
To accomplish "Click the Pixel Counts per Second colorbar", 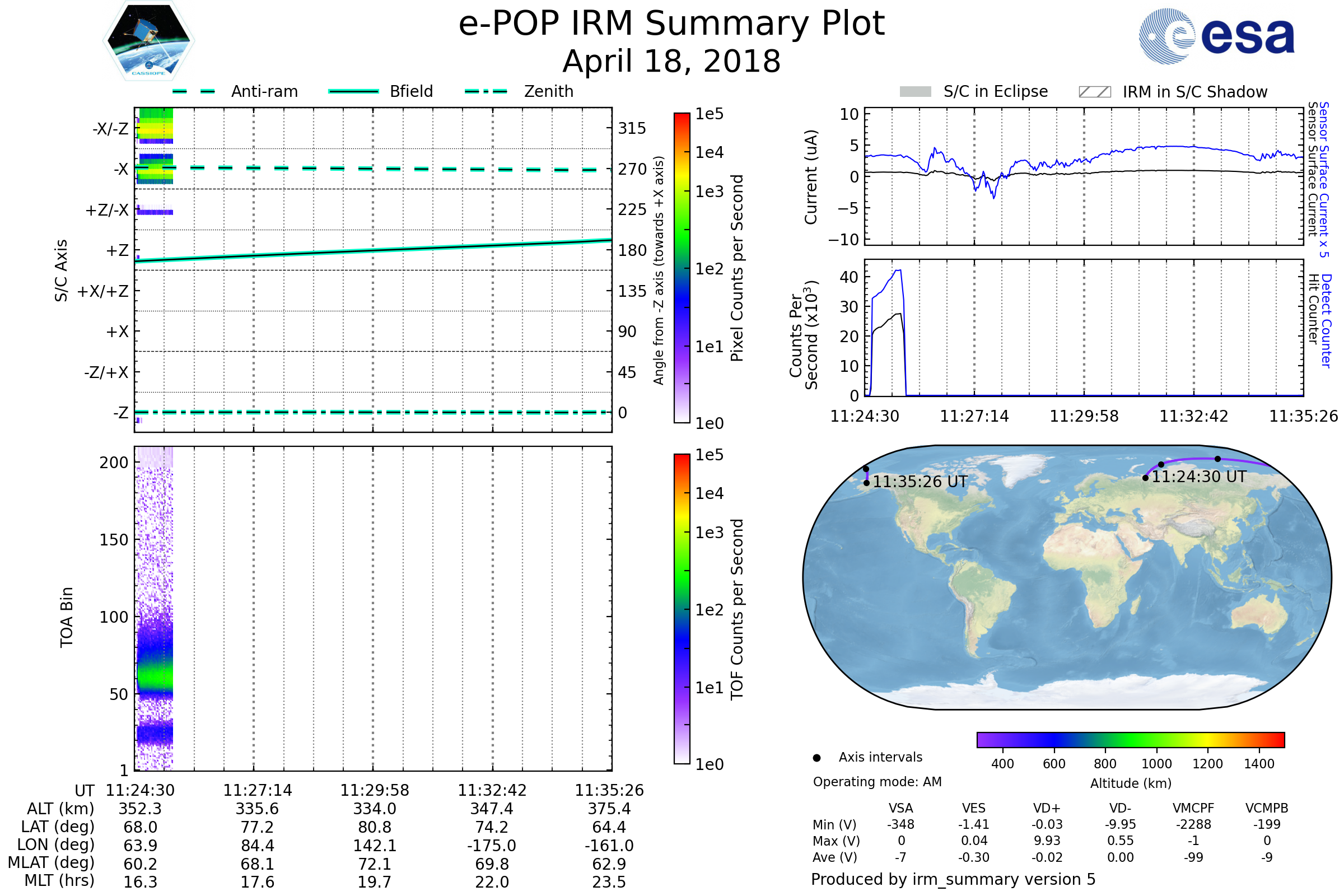I will pyautogui.click(x=682, y=268).
